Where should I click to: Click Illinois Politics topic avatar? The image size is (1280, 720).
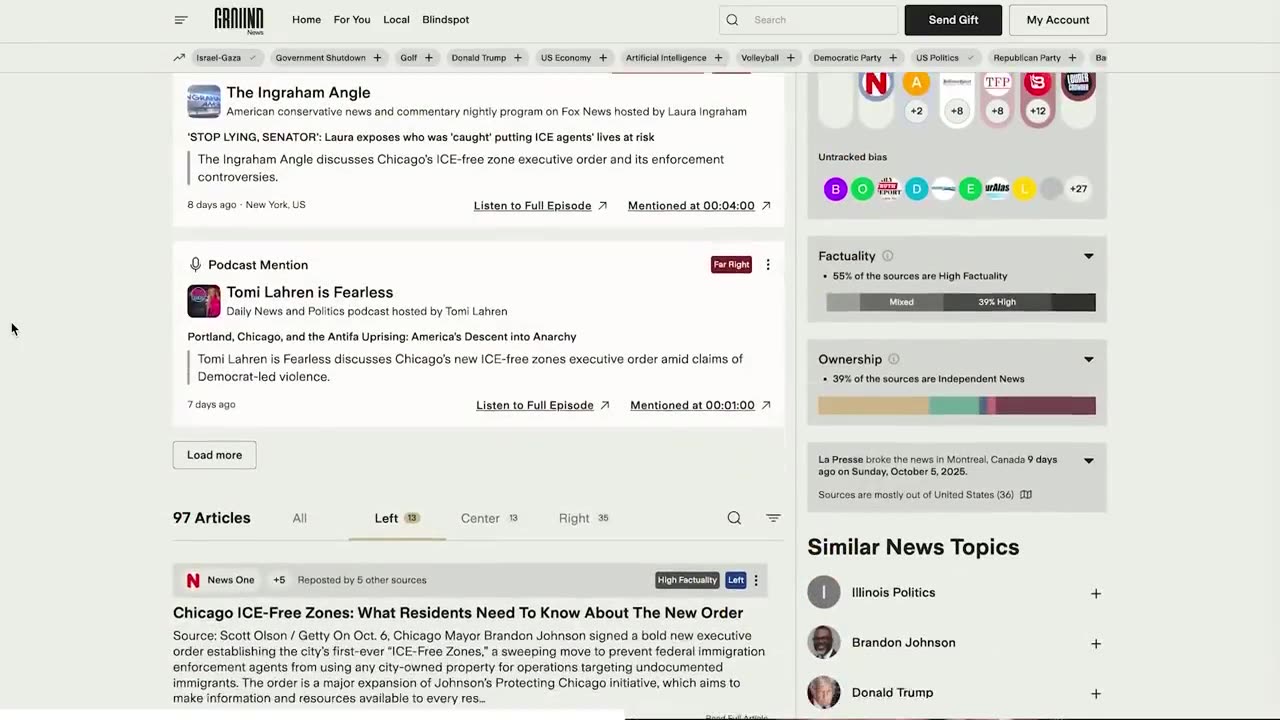824,592
